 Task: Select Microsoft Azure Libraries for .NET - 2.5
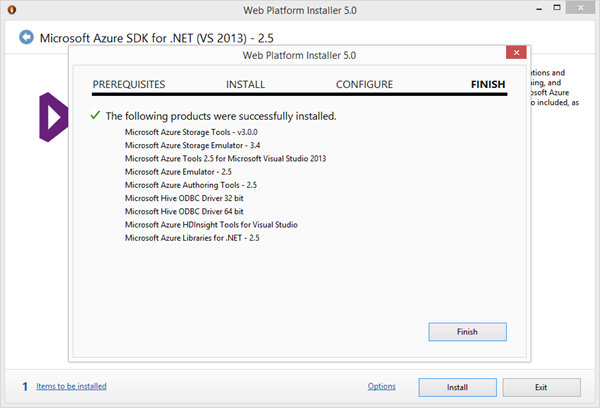tap(191, 238)
